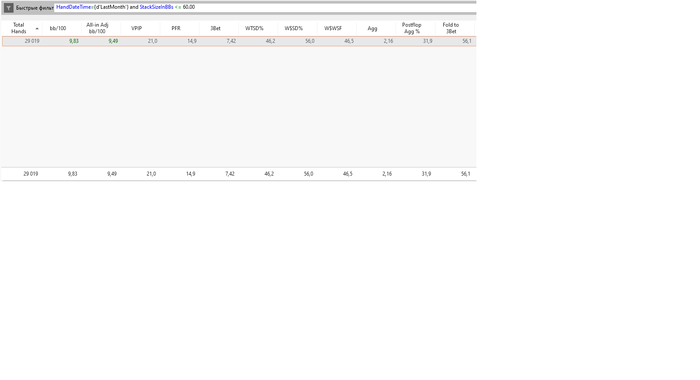Image resolution: width=700 pixels, height=380 pixels.
Task: Select 29 019 cell in highlighted data row
Action: 32,41
